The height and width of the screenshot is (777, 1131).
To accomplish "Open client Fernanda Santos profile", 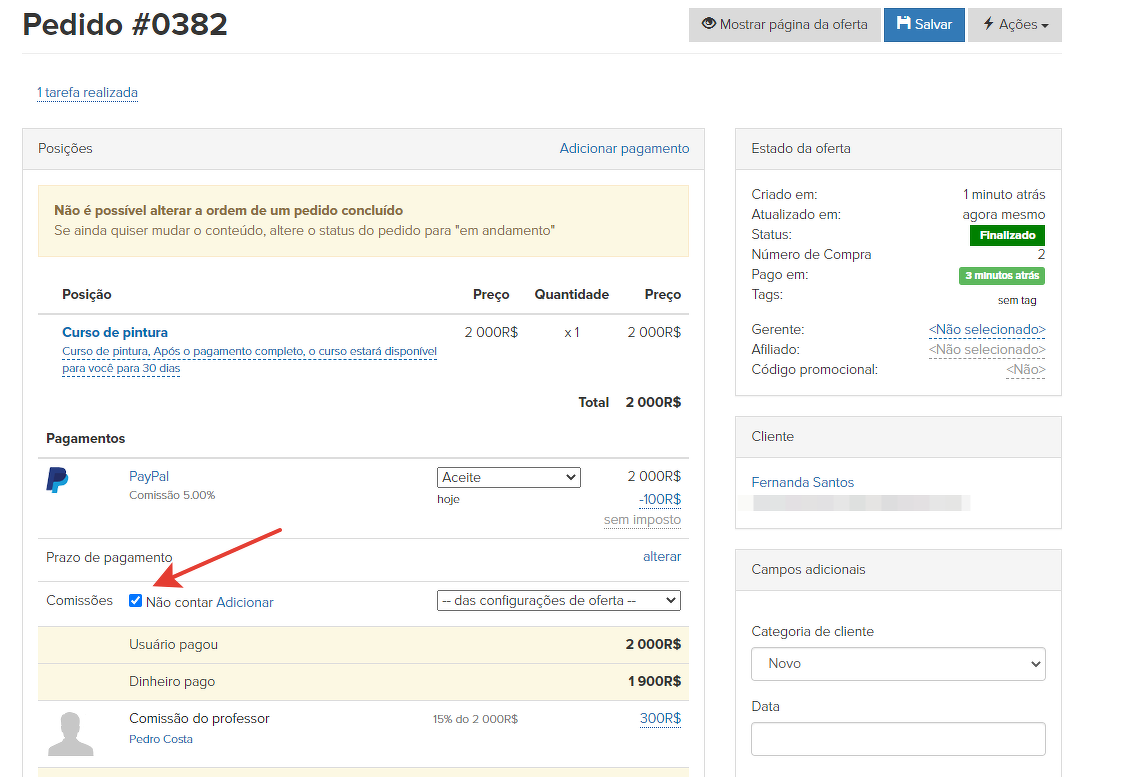I will coord(802,483).
